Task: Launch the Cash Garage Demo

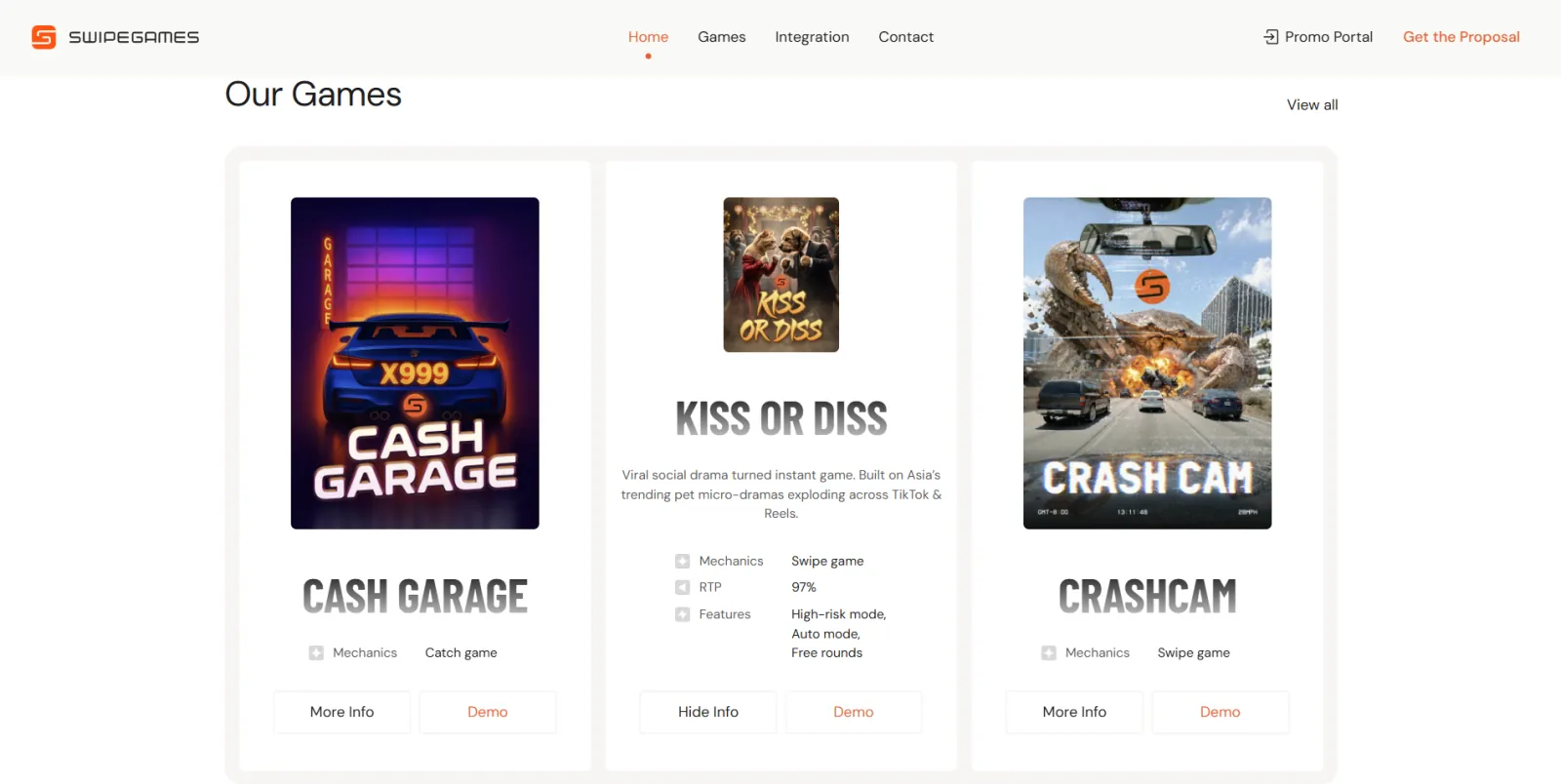Action: 488,712
